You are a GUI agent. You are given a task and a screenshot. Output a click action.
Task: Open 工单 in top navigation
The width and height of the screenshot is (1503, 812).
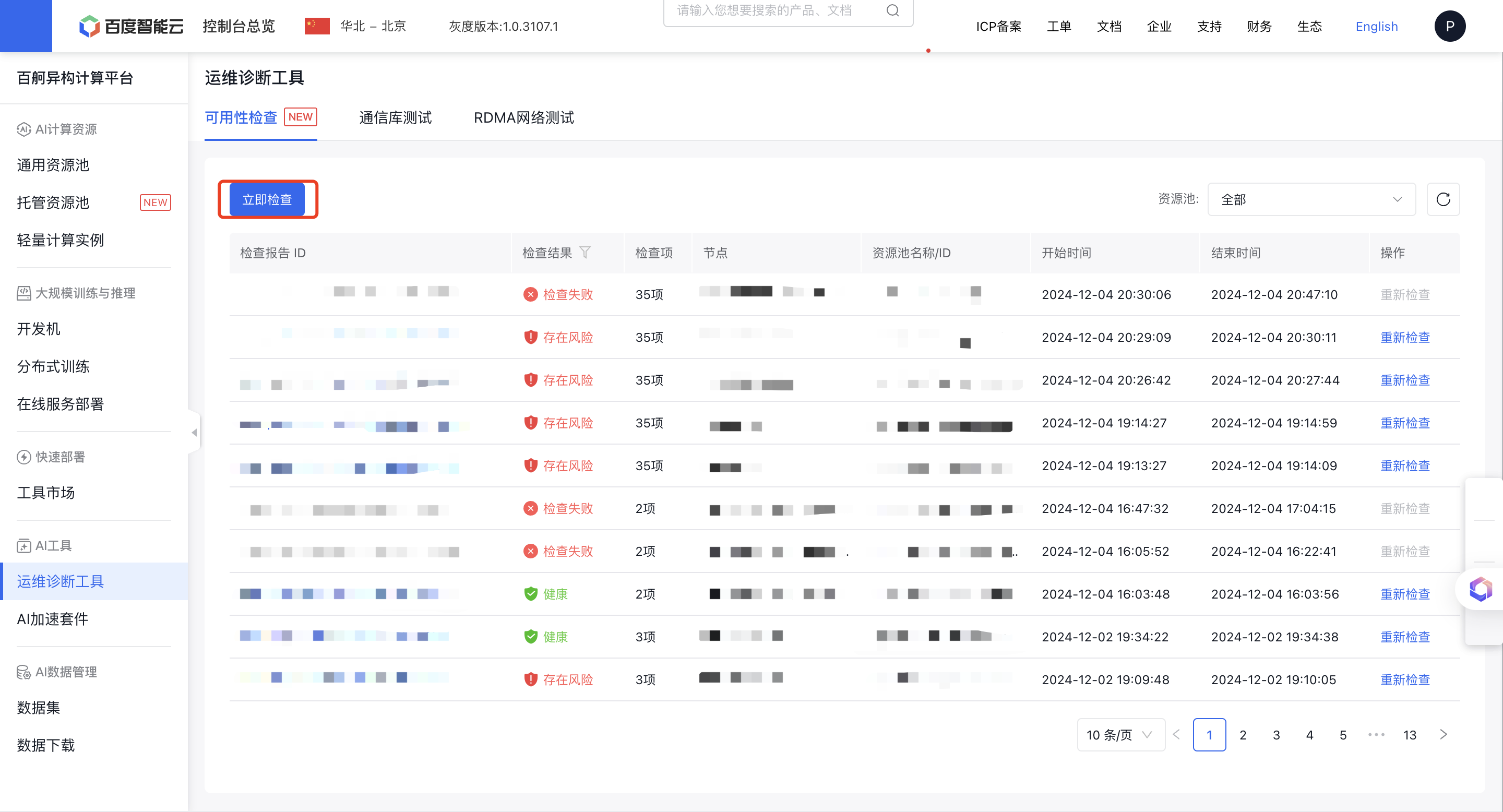click(x=1058, y=26)
